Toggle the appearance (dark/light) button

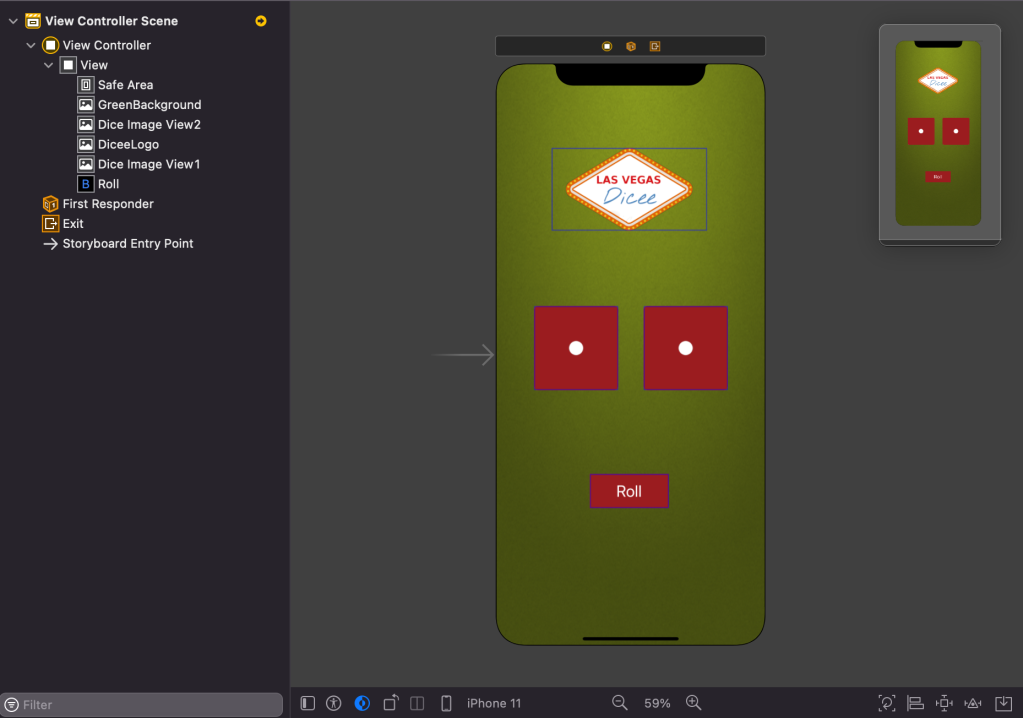(362, 703)
